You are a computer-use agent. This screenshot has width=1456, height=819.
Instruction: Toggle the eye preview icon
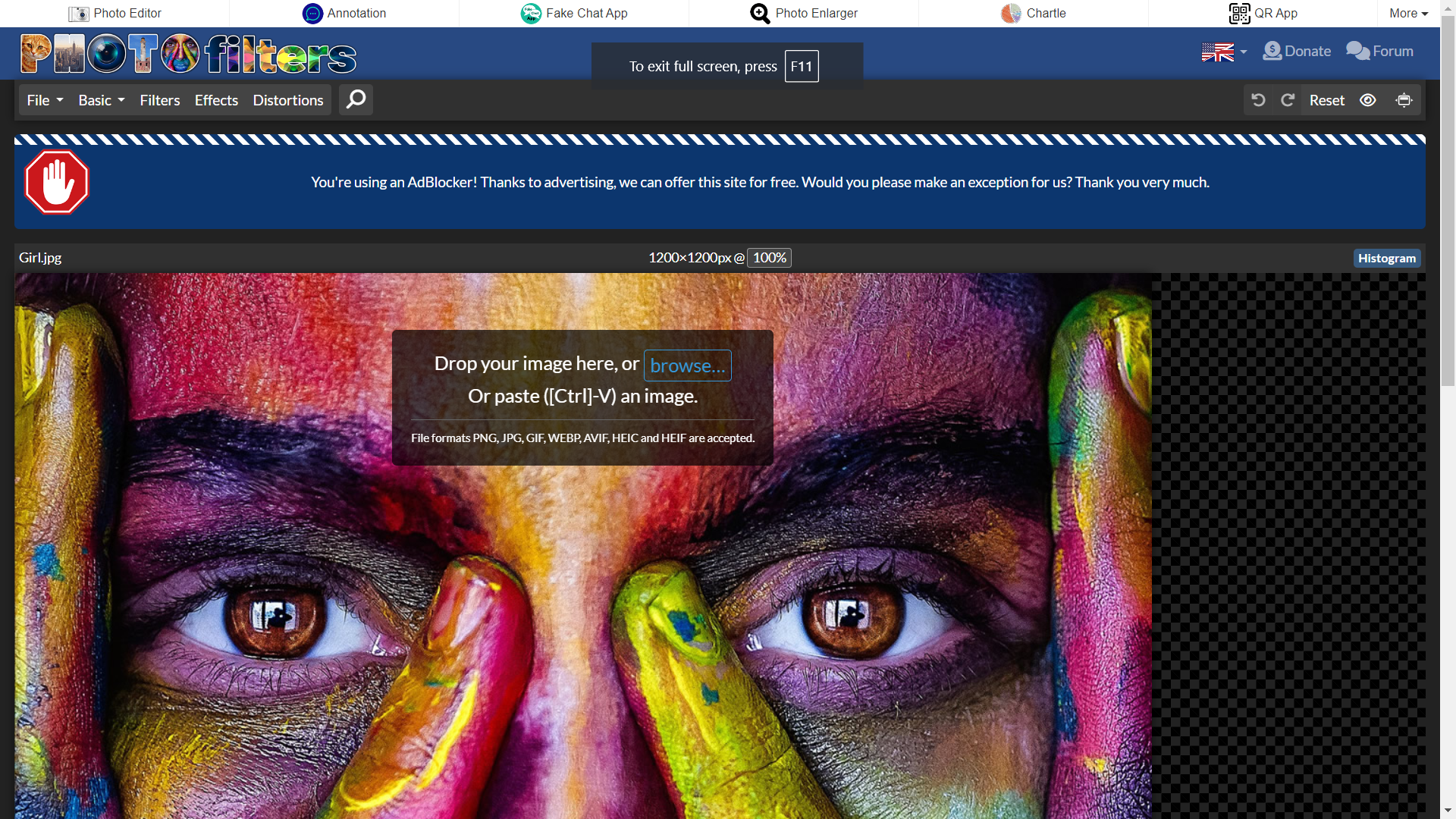(1368, 100)
